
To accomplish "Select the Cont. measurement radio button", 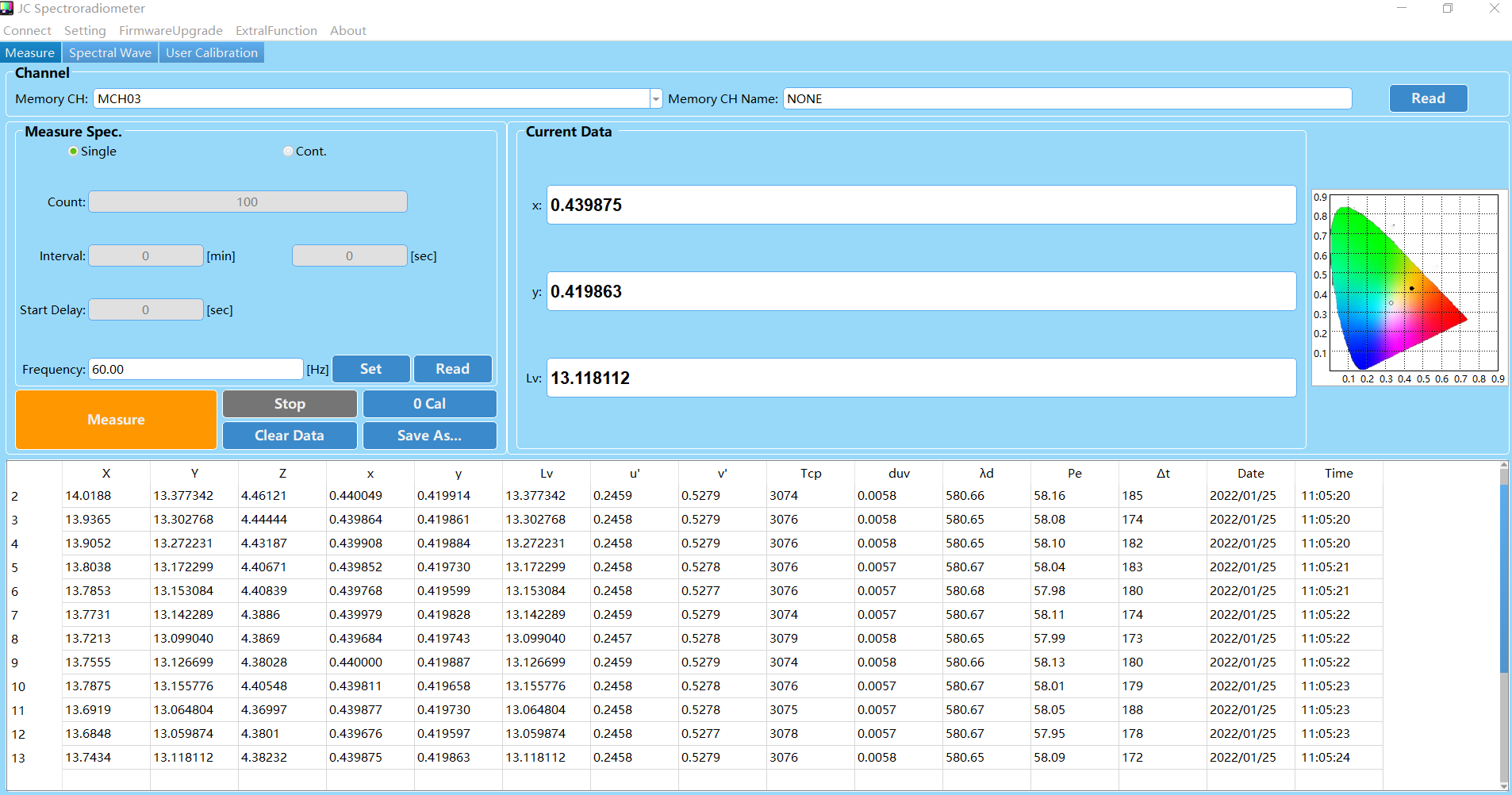I will click(288, 152).
